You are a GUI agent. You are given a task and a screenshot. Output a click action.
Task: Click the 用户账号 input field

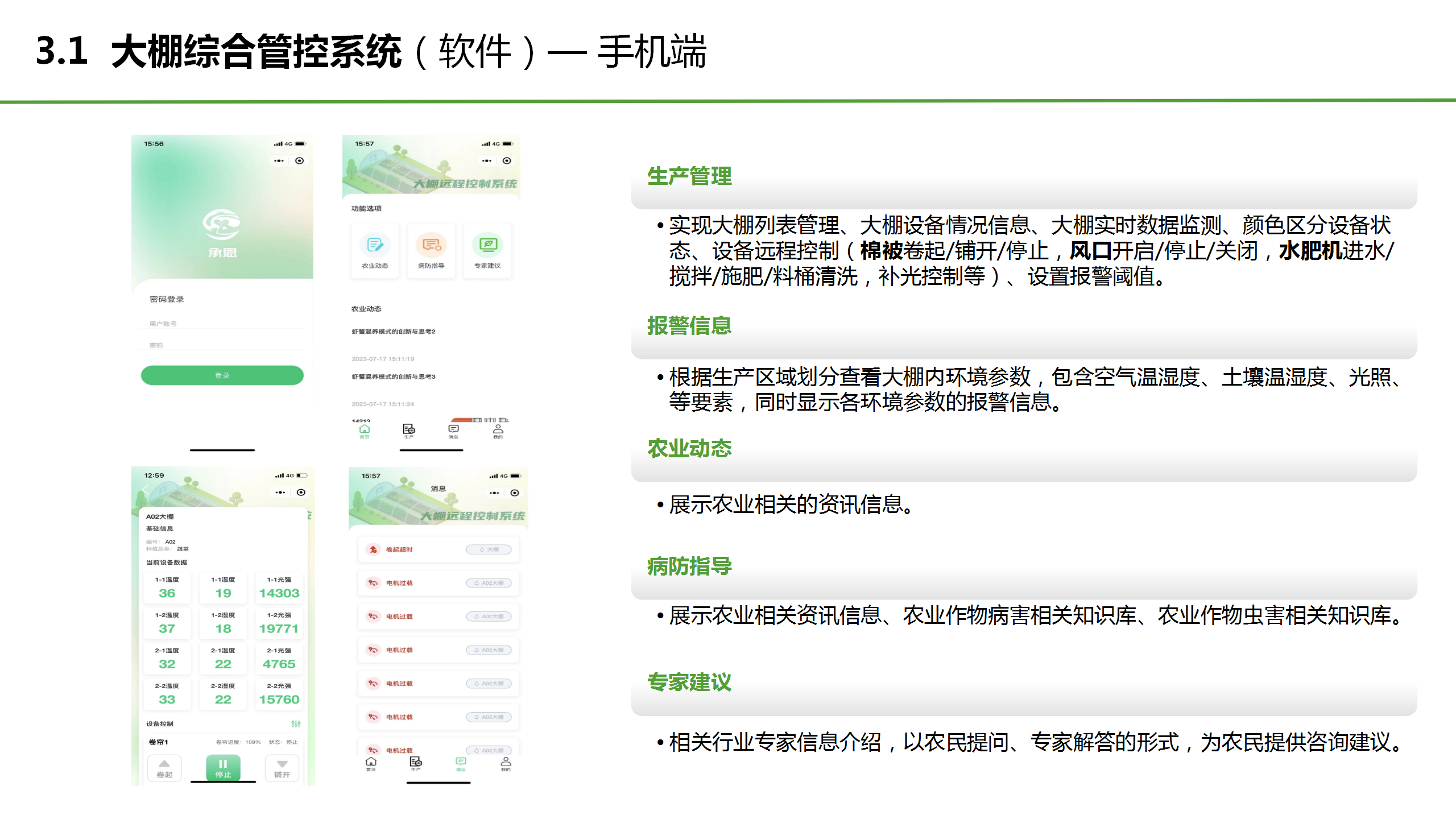[222, 324]
